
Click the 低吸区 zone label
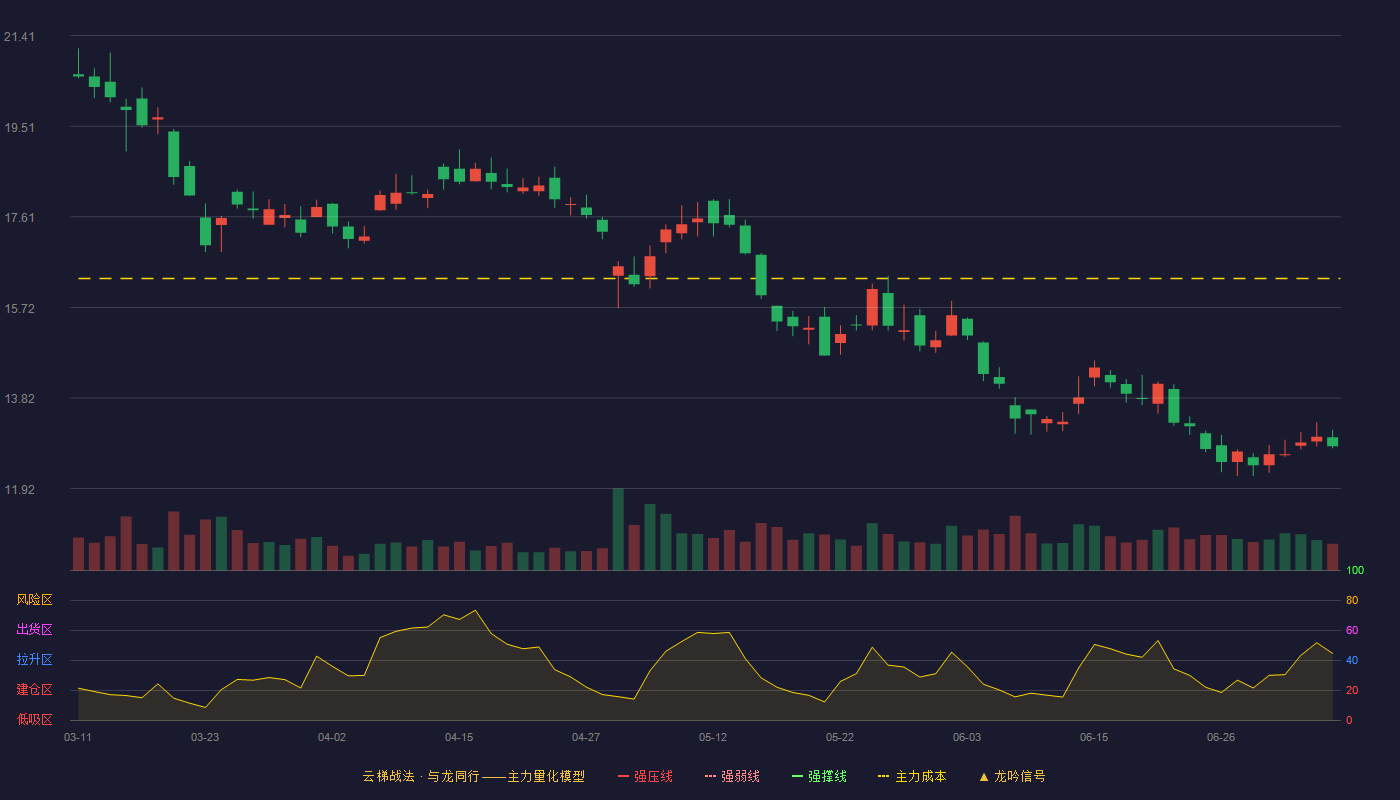pyautogui.click(x=34, y=719)
